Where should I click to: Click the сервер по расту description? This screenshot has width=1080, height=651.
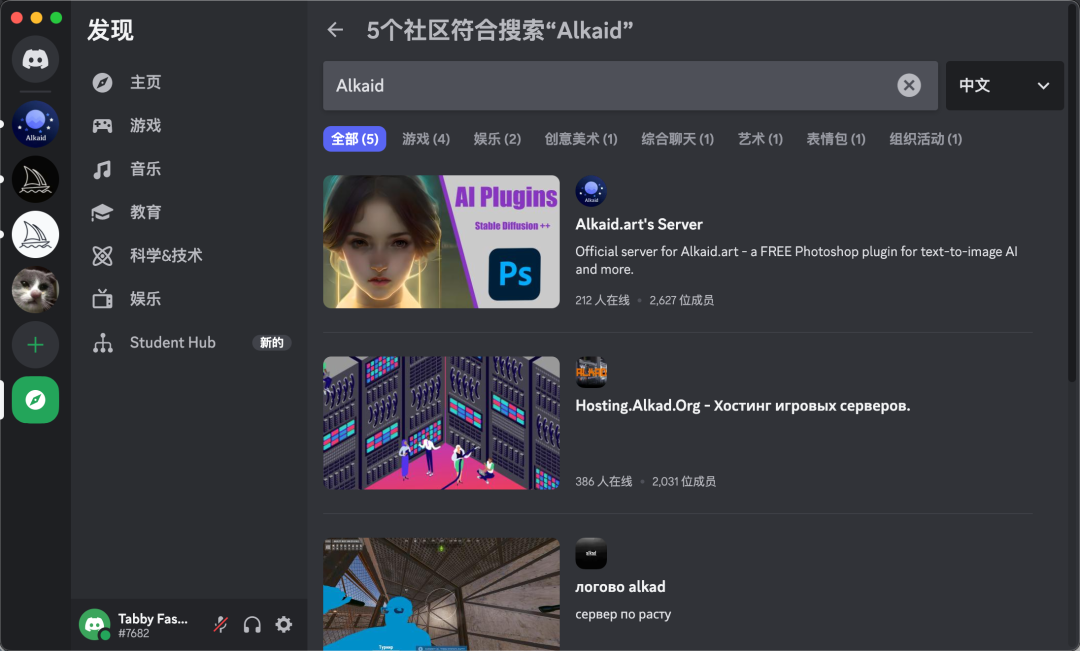623,614
